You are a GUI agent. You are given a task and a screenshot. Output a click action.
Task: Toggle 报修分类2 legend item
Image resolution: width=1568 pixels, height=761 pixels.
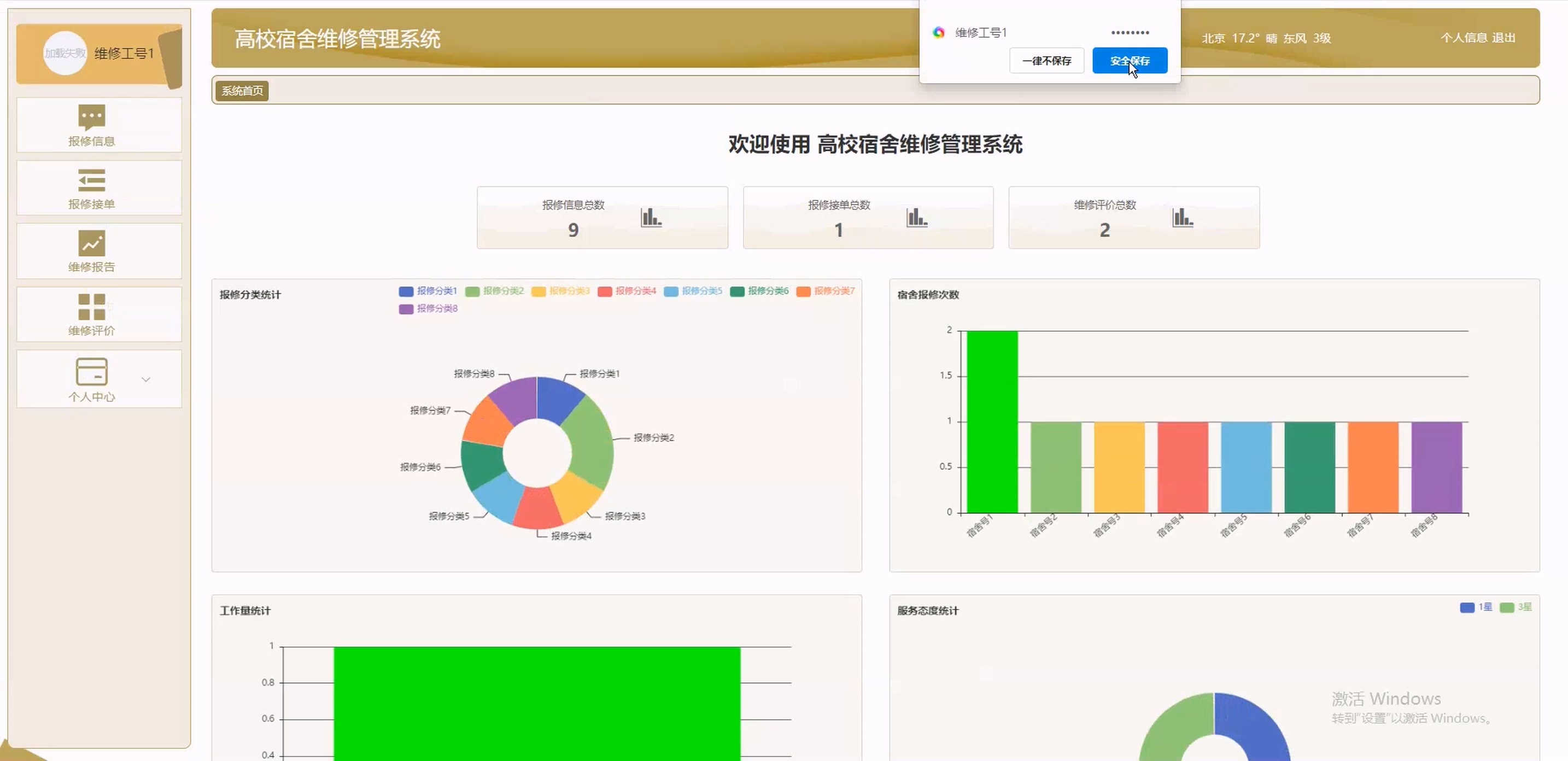494,291
